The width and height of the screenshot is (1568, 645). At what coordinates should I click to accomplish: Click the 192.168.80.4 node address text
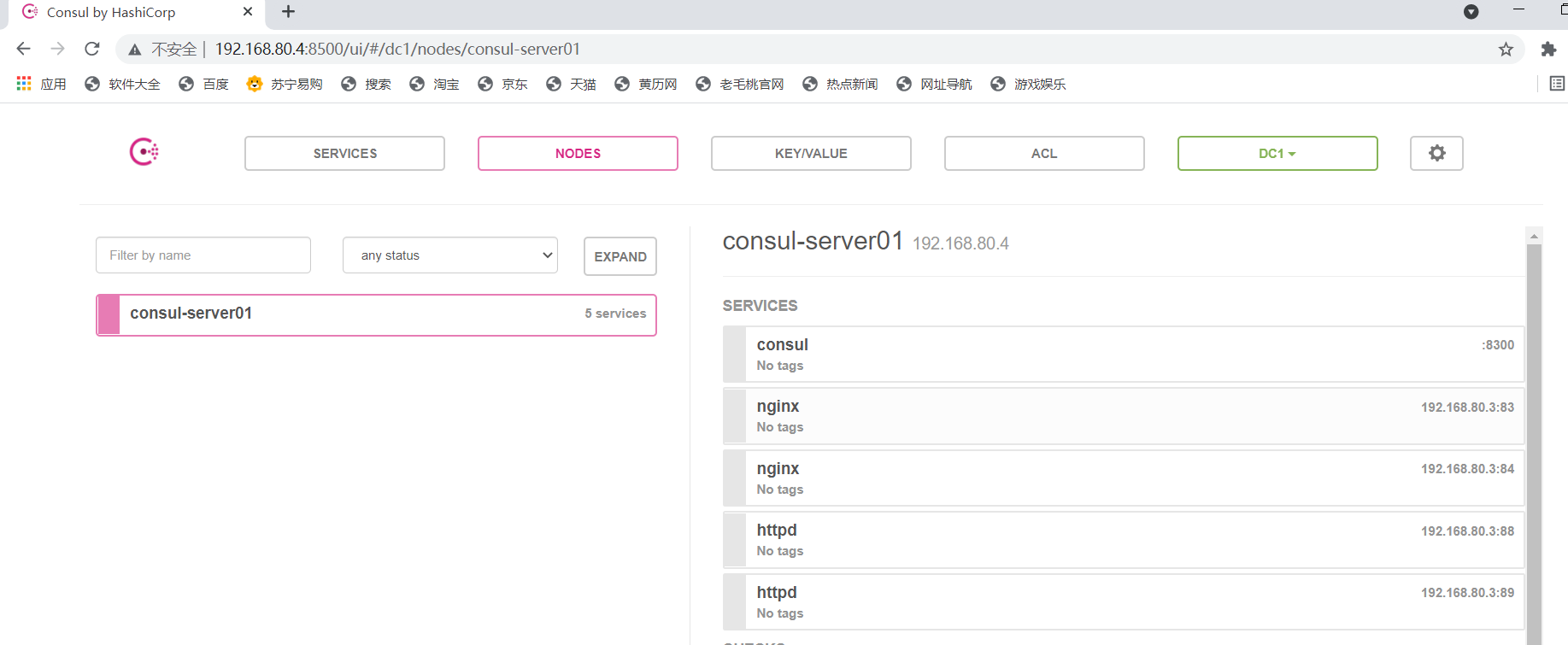click(960, 243)
